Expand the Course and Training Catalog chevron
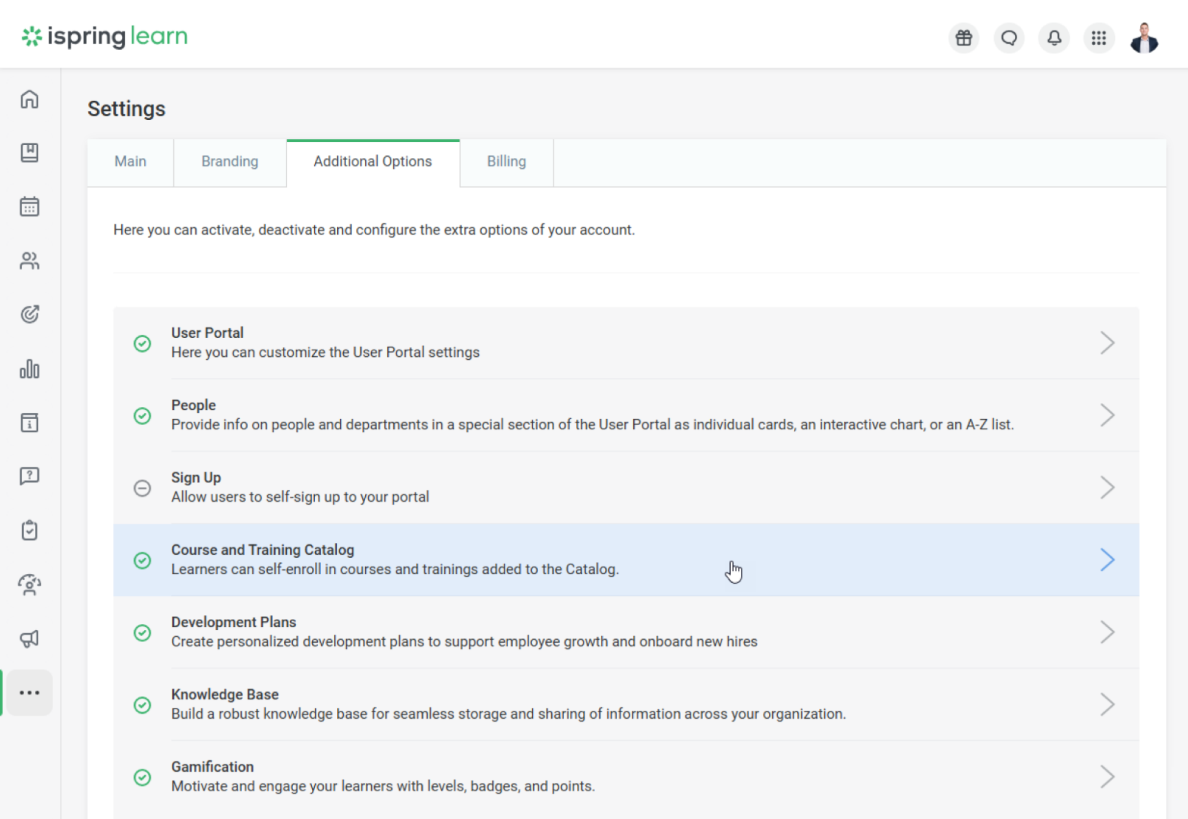This screenshot has width=1188, height=819. pos(1107,560)
